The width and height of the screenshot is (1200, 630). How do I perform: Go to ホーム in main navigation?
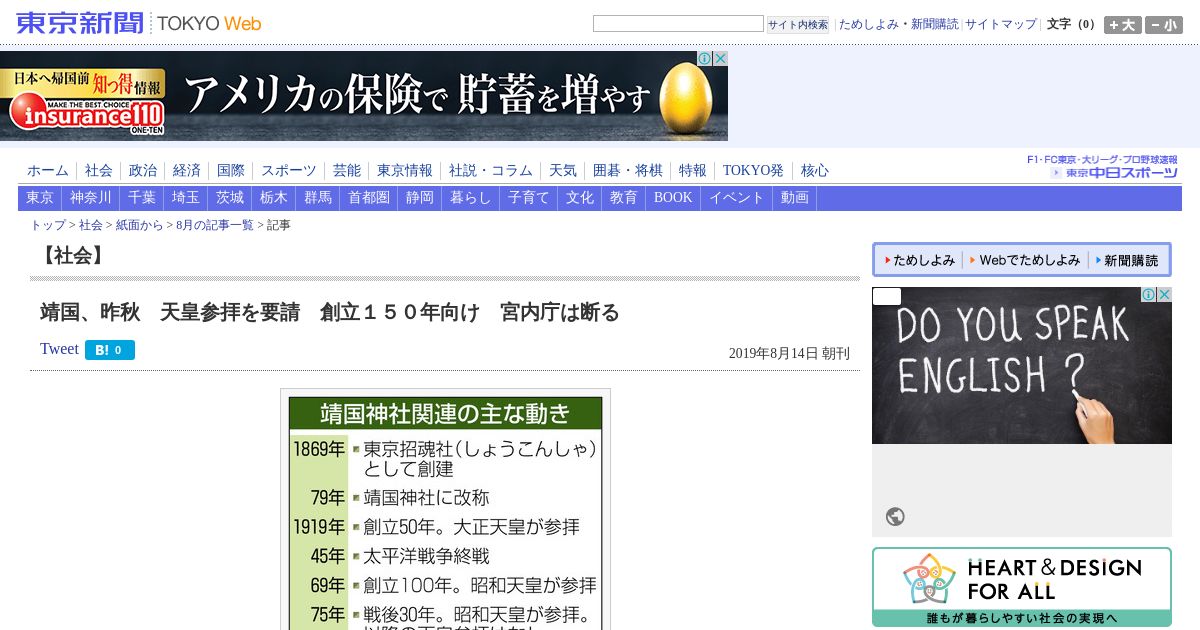pyautogui.click(x=48, y=171)
